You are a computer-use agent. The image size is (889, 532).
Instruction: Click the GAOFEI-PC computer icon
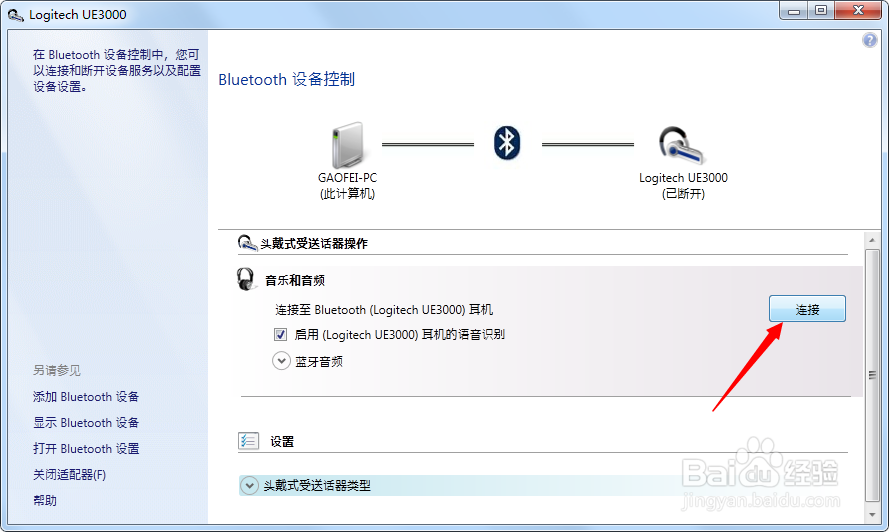[347, 145]
